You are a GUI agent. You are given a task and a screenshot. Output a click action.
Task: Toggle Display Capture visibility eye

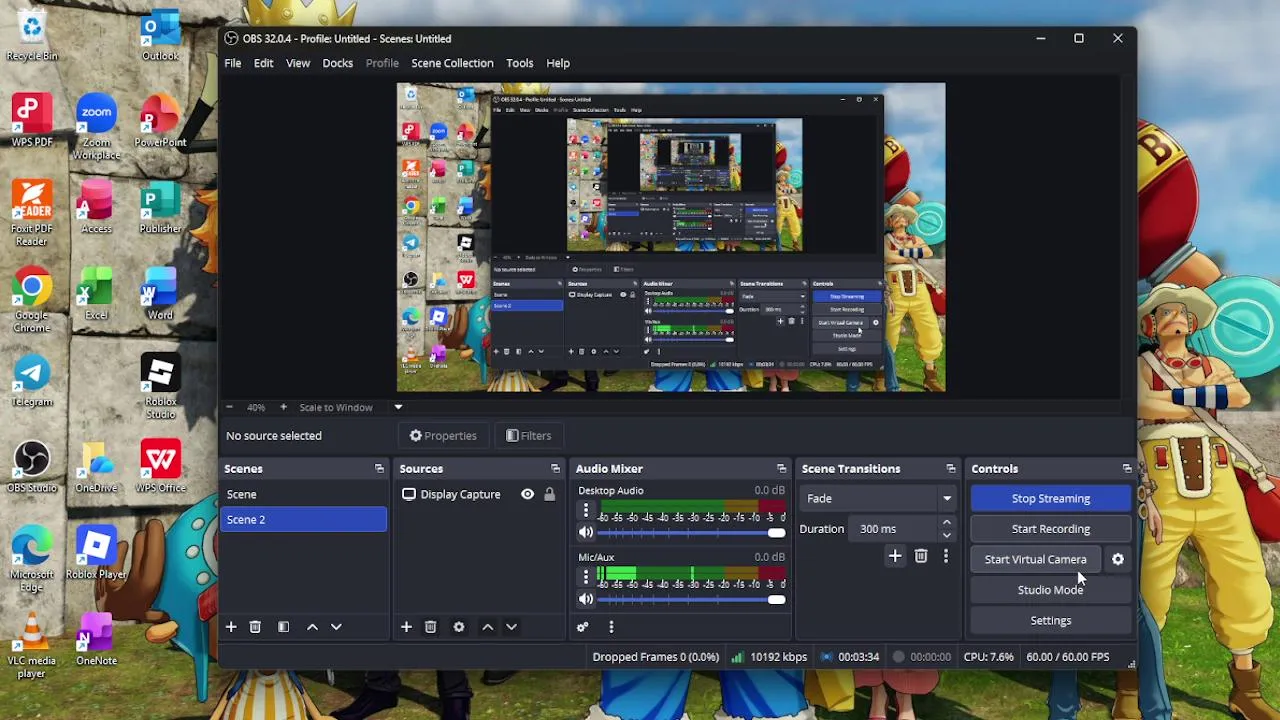coord(527,494)
